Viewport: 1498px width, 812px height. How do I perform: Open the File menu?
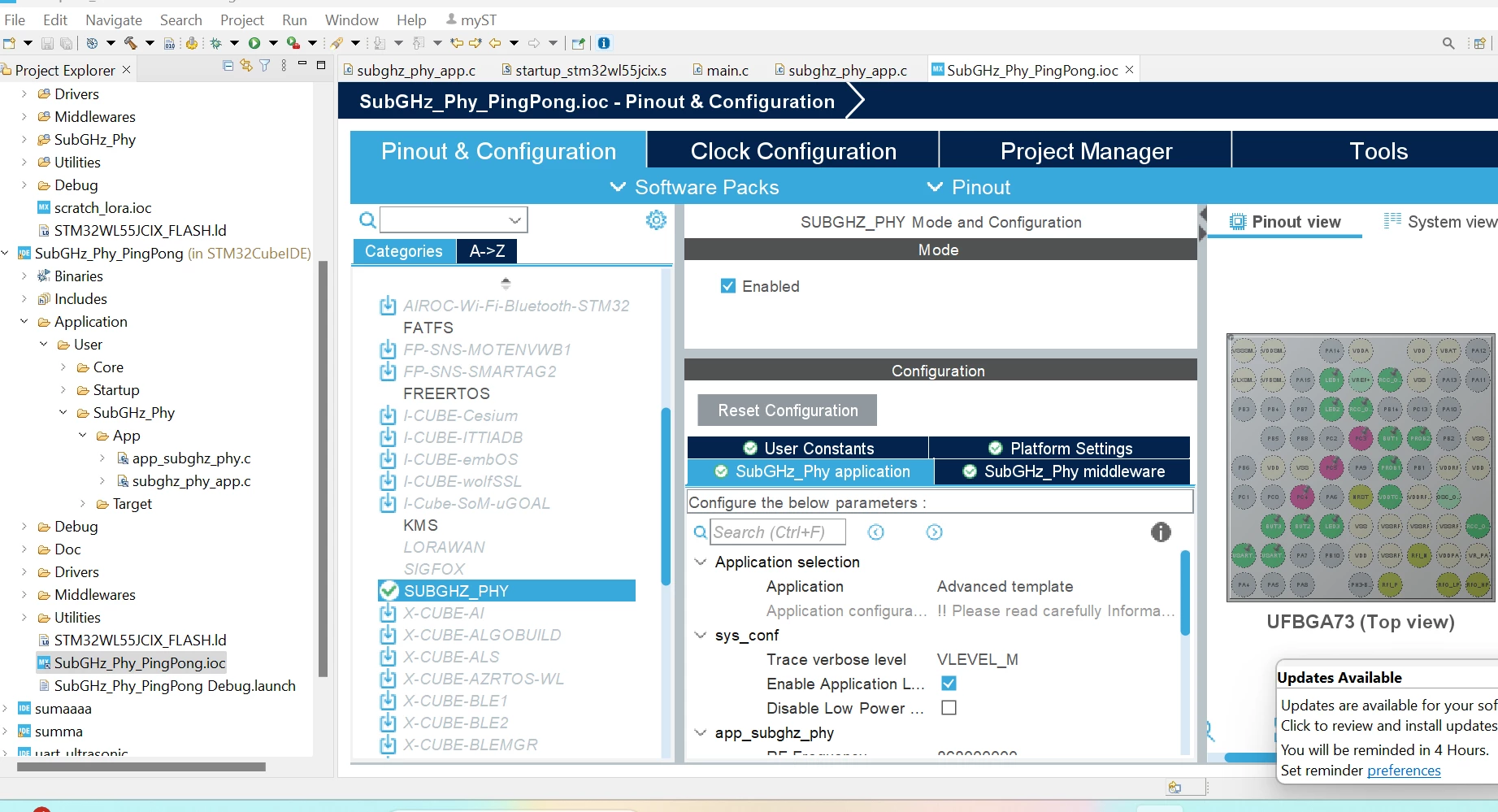(15, 20)
